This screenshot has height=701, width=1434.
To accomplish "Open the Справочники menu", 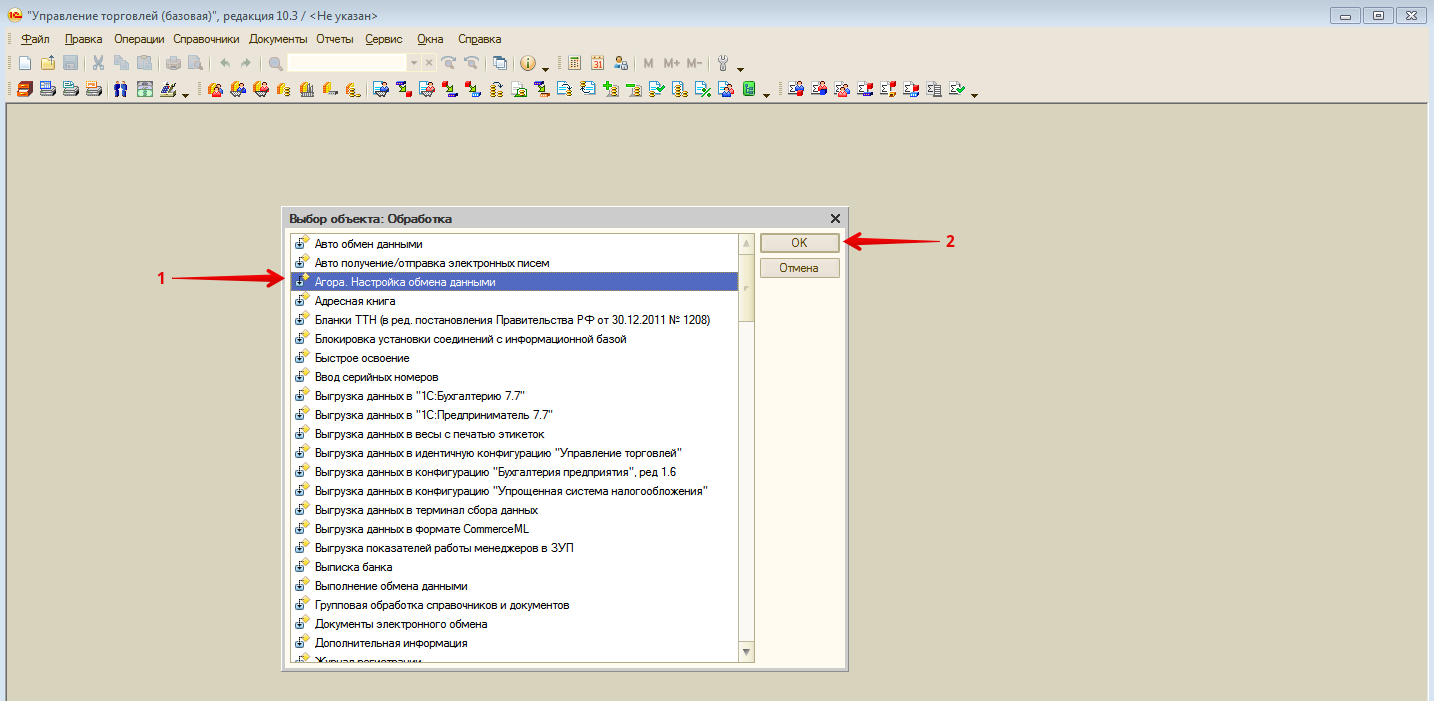I will pos(206,39).
